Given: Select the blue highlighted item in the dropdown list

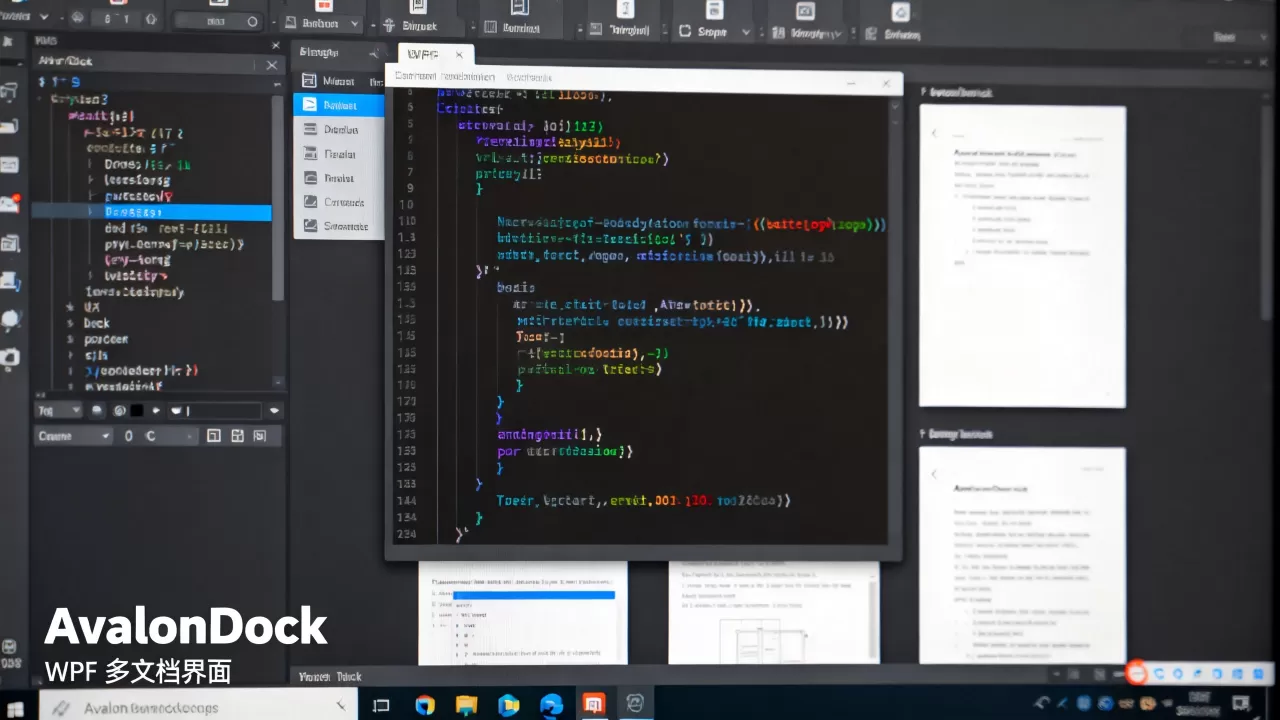Looking at the screenshot, I should [x=338, y=105].
